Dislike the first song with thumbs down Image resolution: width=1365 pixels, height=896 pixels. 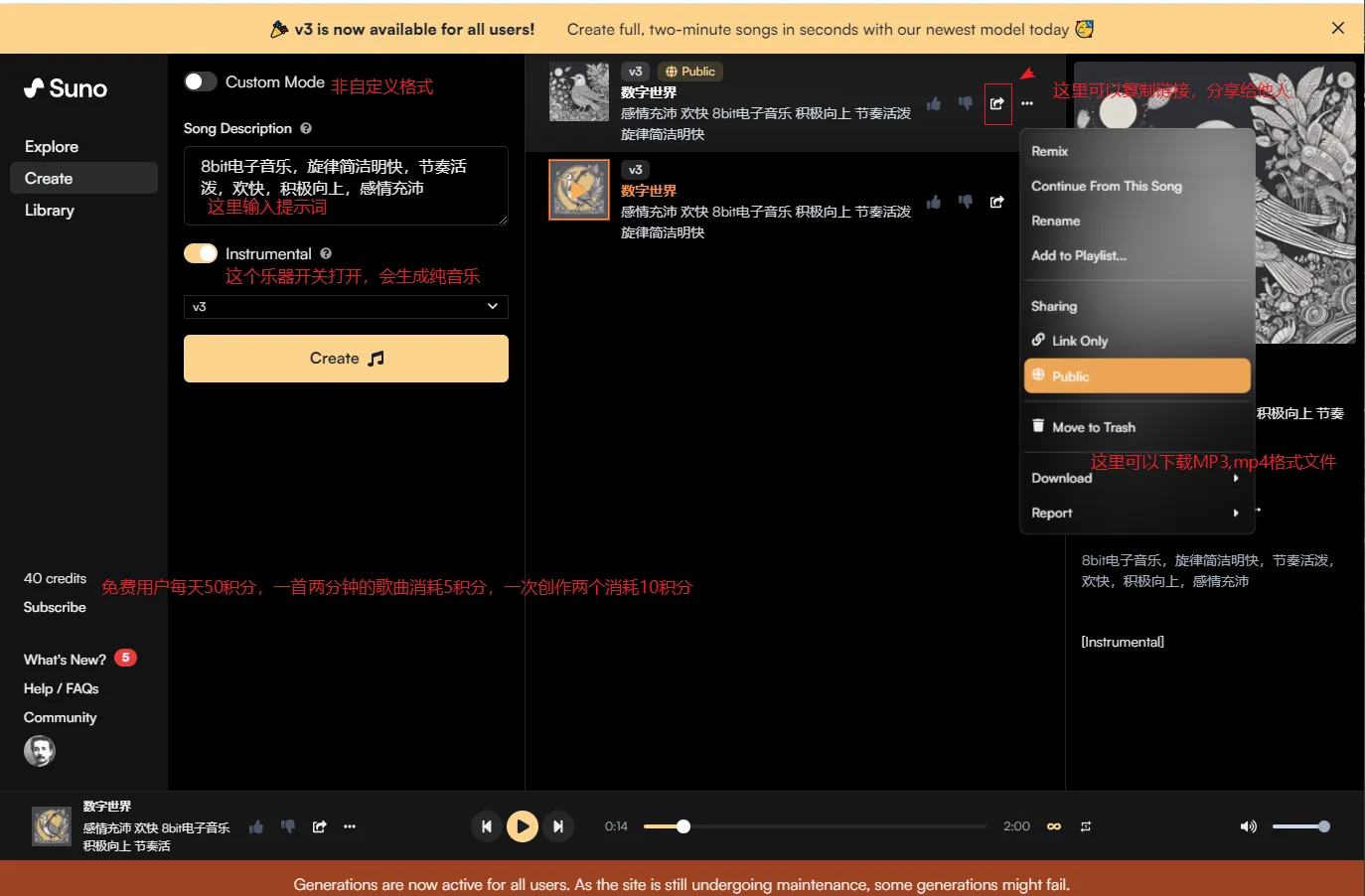pyautogui.click(x=965, y=103)
